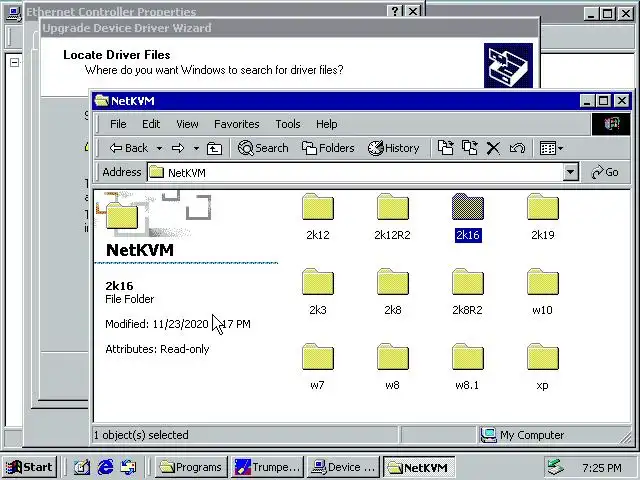Click the NetKVM title bar folder icon
This screenshot has width=640, height=480.
point(102,101)
